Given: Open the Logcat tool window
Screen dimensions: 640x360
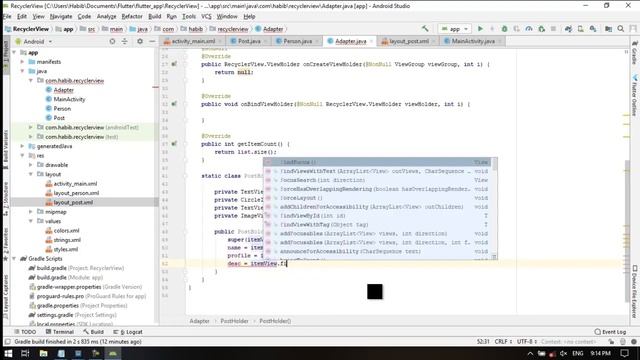Looking at the screenshot, I should tap(128, 332).
